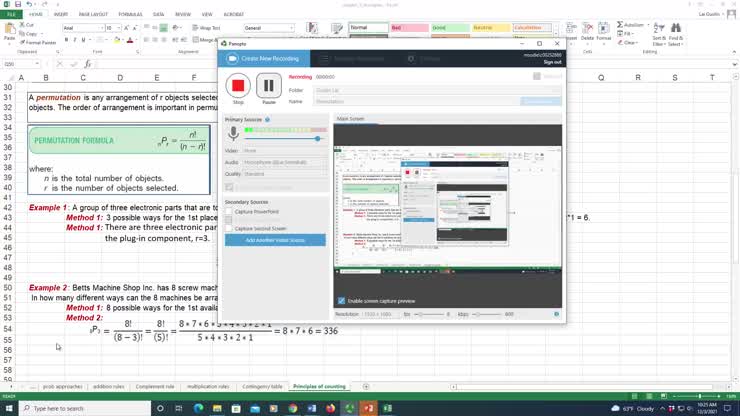
Task: Open the FORMULAS ribbon tab
Action: coord(130,15)
